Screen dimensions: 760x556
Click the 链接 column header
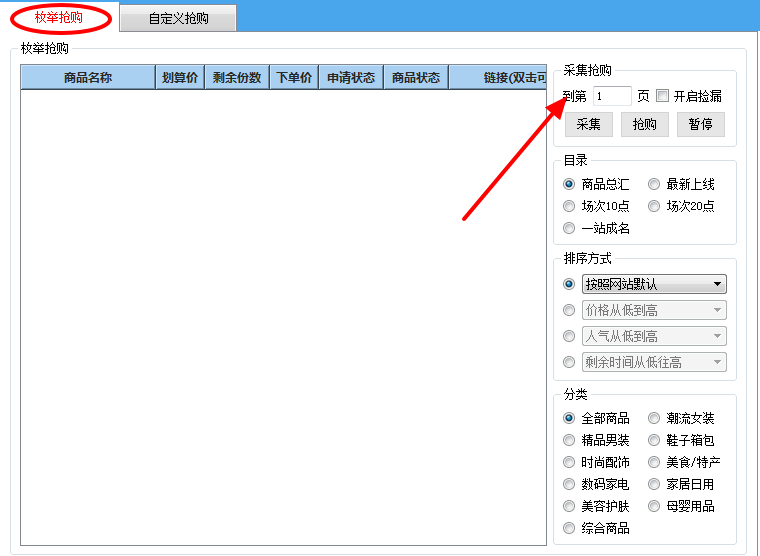(498, 77)
